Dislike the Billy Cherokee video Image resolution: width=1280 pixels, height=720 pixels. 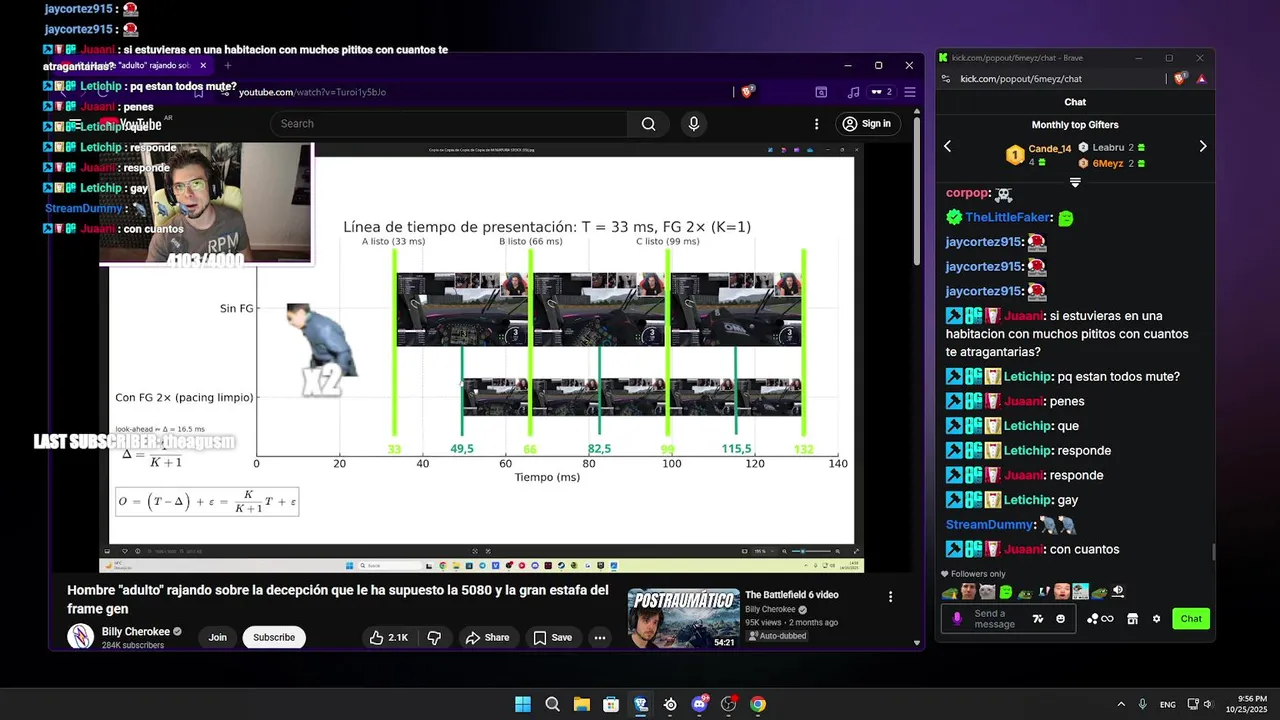434,637
